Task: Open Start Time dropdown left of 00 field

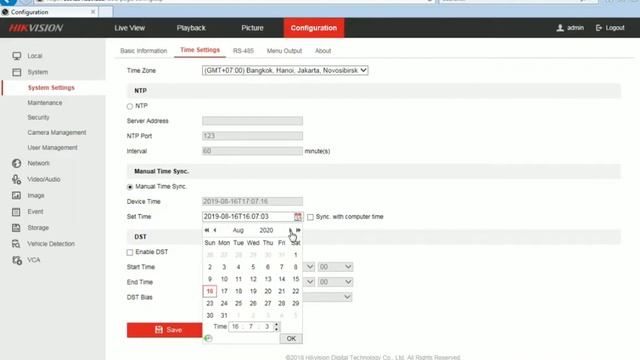Action: [x=309, y=267]
